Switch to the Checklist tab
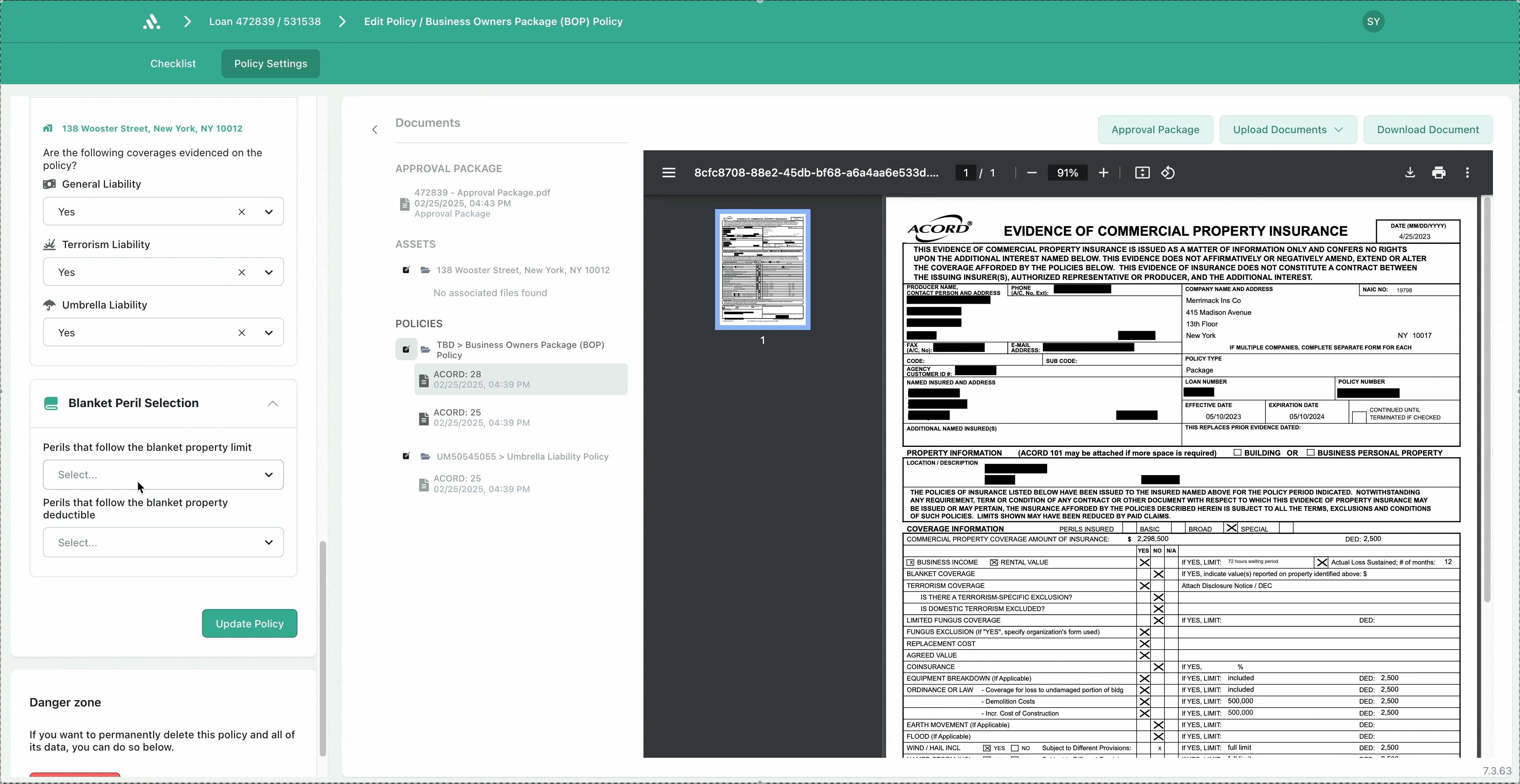 173,64
